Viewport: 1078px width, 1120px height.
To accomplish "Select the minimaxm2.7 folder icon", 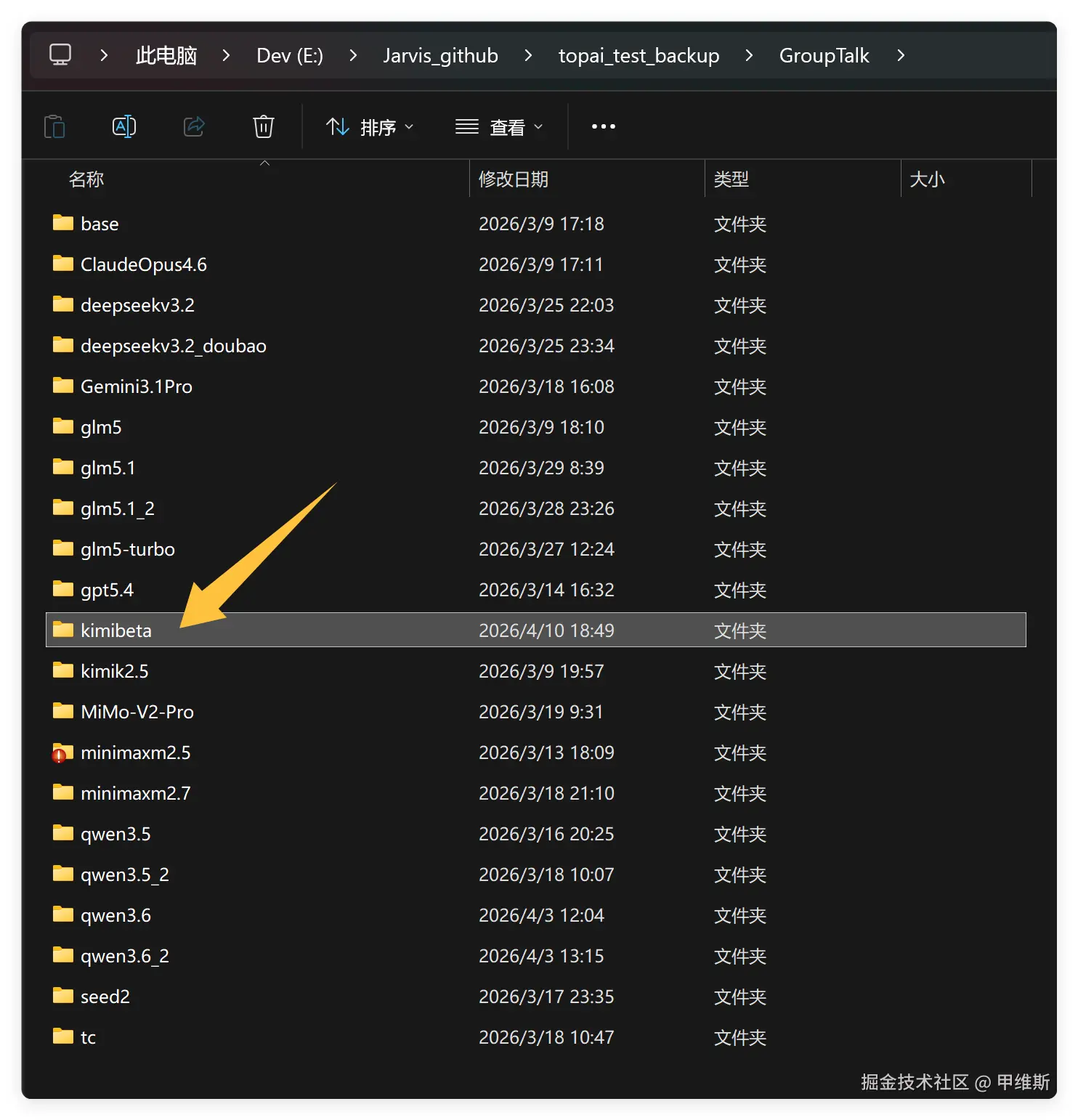I will tap(63, 792).
